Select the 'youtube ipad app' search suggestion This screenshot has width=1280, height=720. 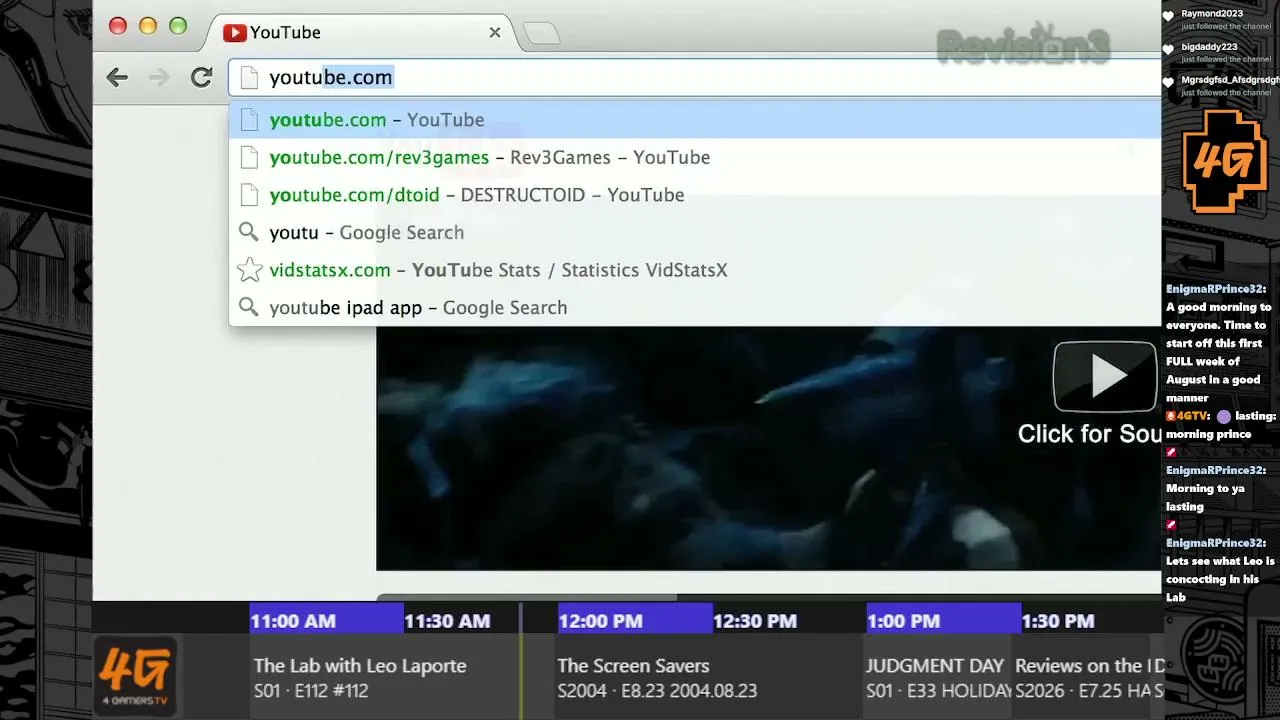coord(695,307)
